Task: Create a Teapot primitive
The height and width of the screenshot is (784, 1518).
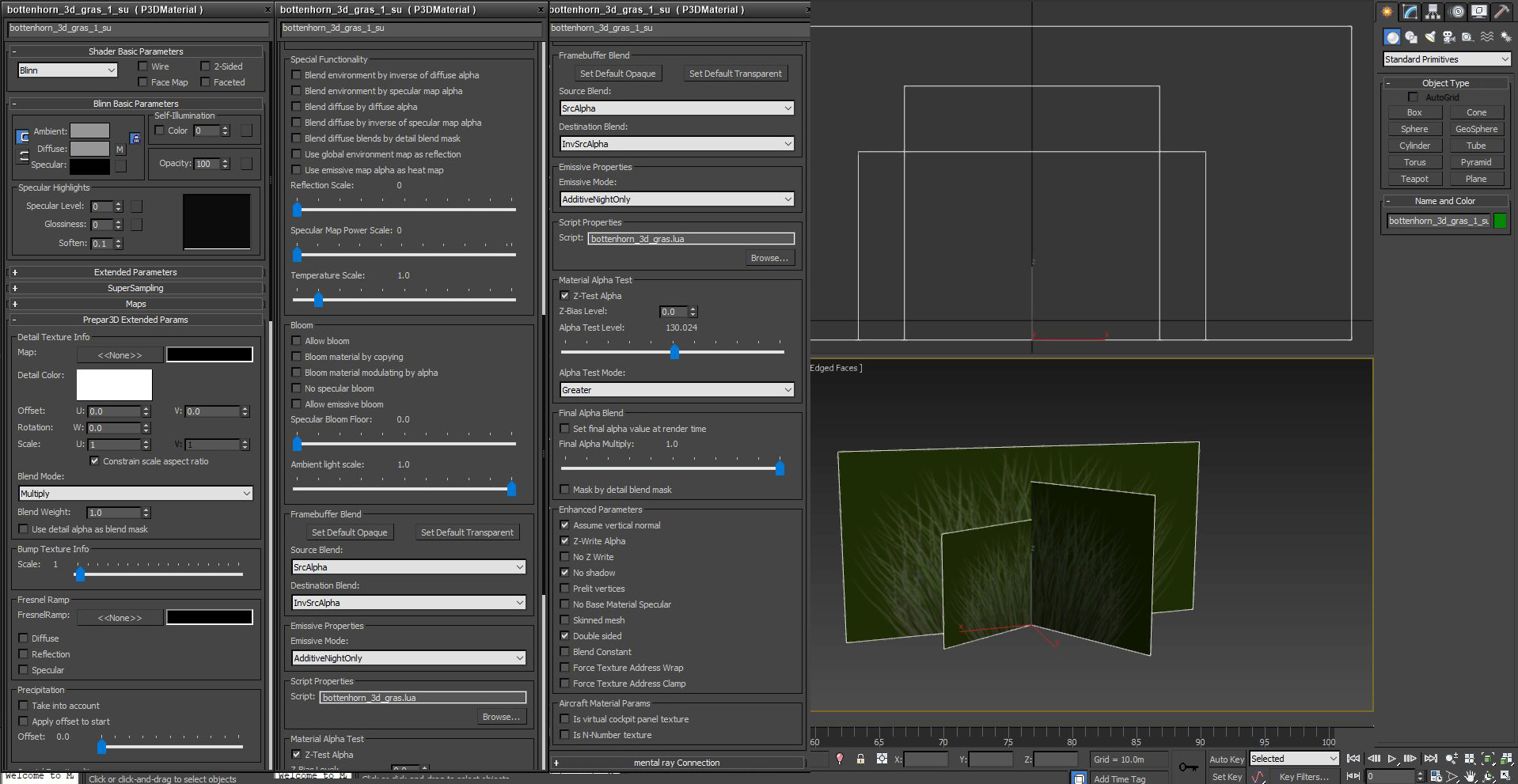Action: tap(1414, 179)
